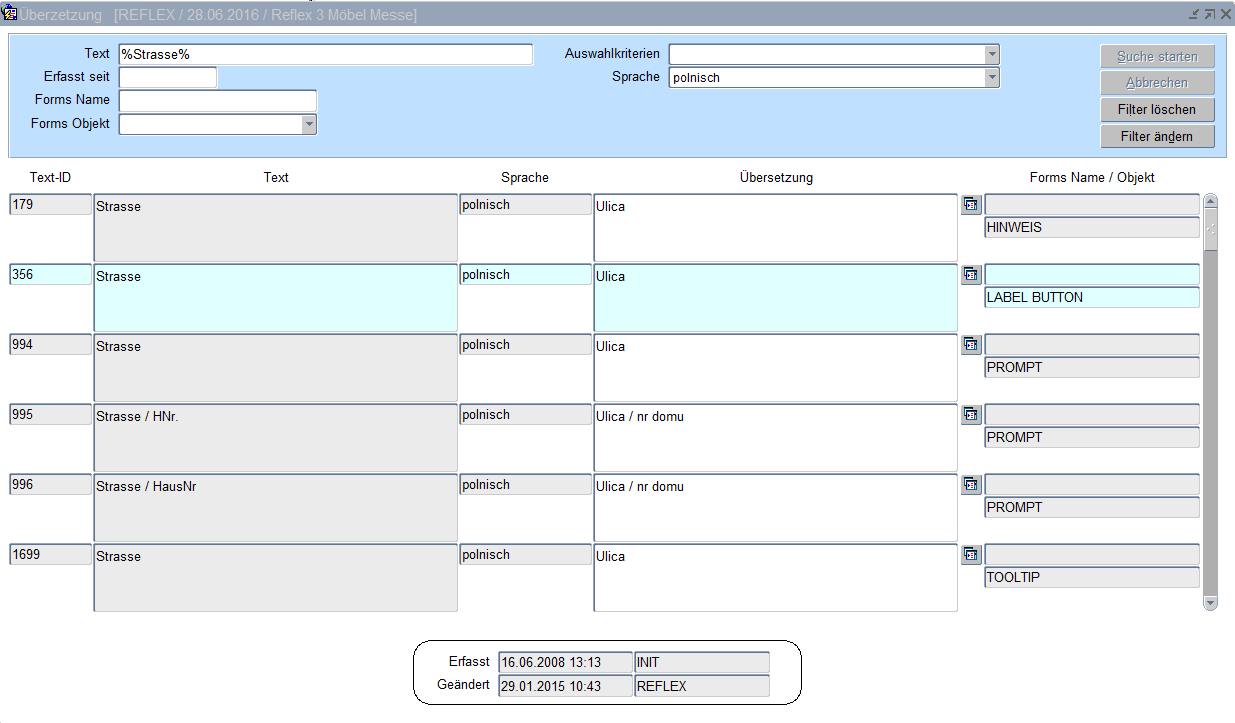The height and width of the screenshot is (723, 1235).
Task: Click the Übersetzung window icon in title bar
Action: [11, 14]
